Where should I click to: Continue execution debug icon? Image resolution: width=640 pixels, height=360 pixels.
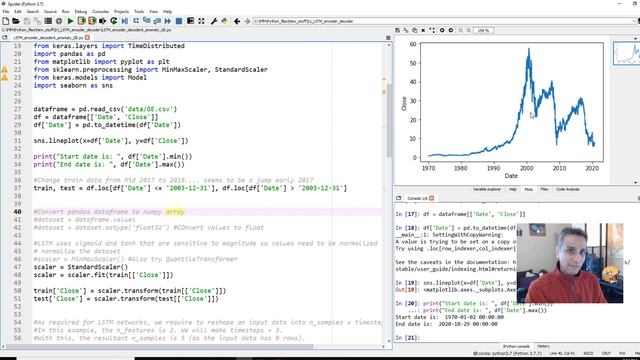(168, 21)
